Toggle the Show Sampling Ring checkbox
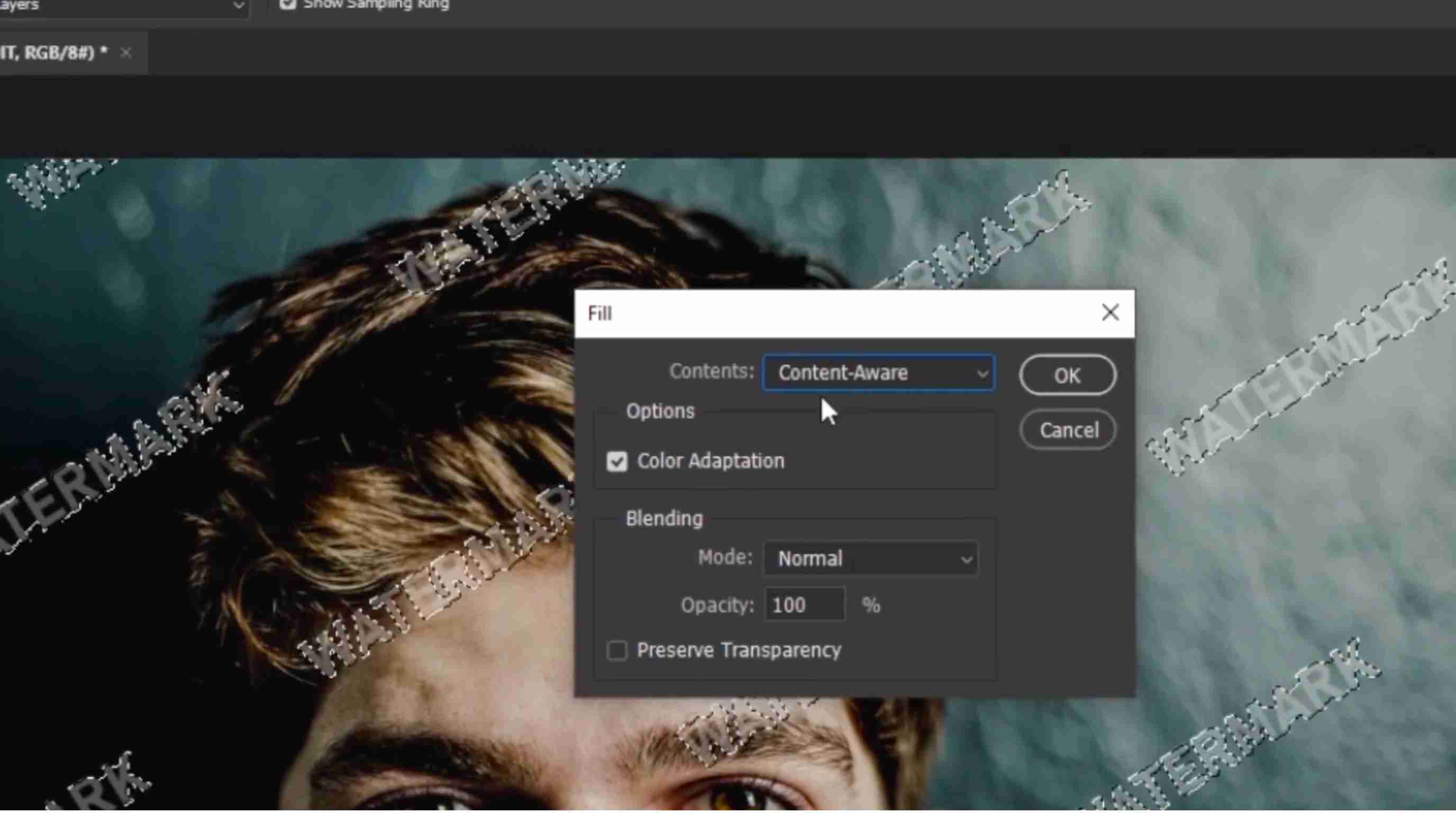The width and height of the screenshot is (1456, 813). [x=288, y=5]
